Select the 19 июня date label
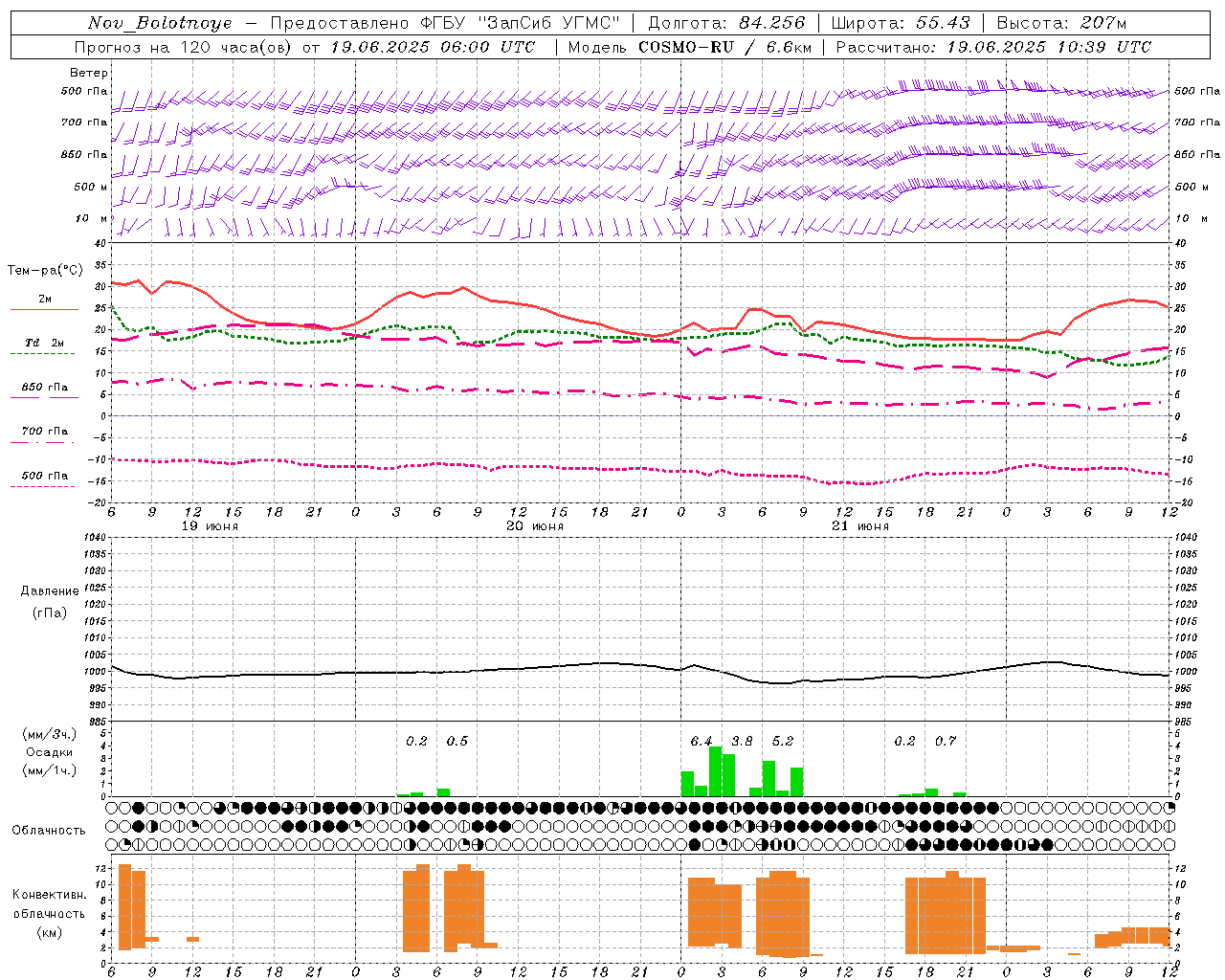This screenshot has height=980, width=1225. (210, 525)
